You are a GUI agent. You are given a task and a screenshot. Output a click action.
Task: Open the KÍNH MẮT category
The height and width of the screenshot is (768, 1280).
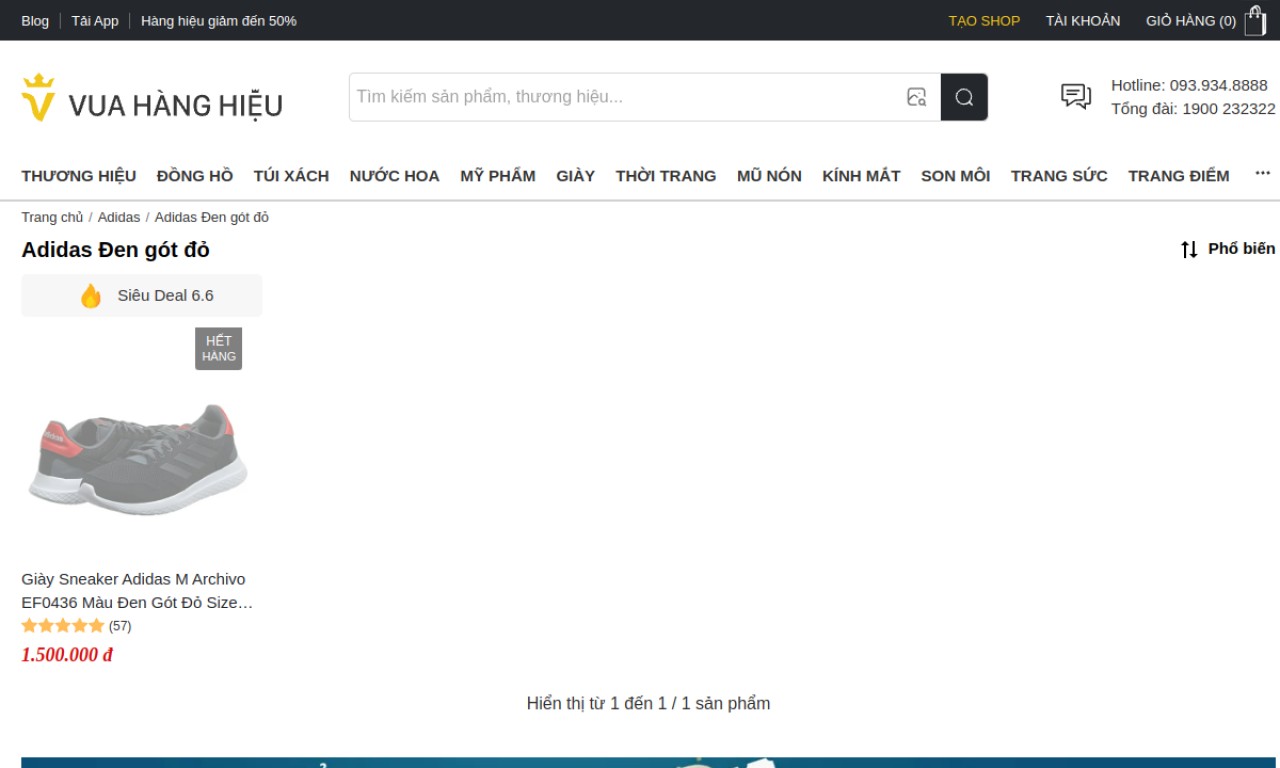[861, 176]
